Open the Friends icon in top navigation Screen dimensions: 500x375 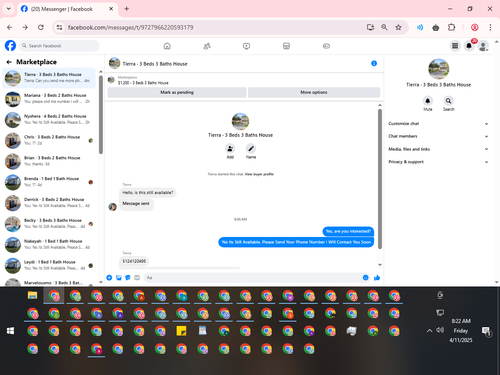[207, 46]
